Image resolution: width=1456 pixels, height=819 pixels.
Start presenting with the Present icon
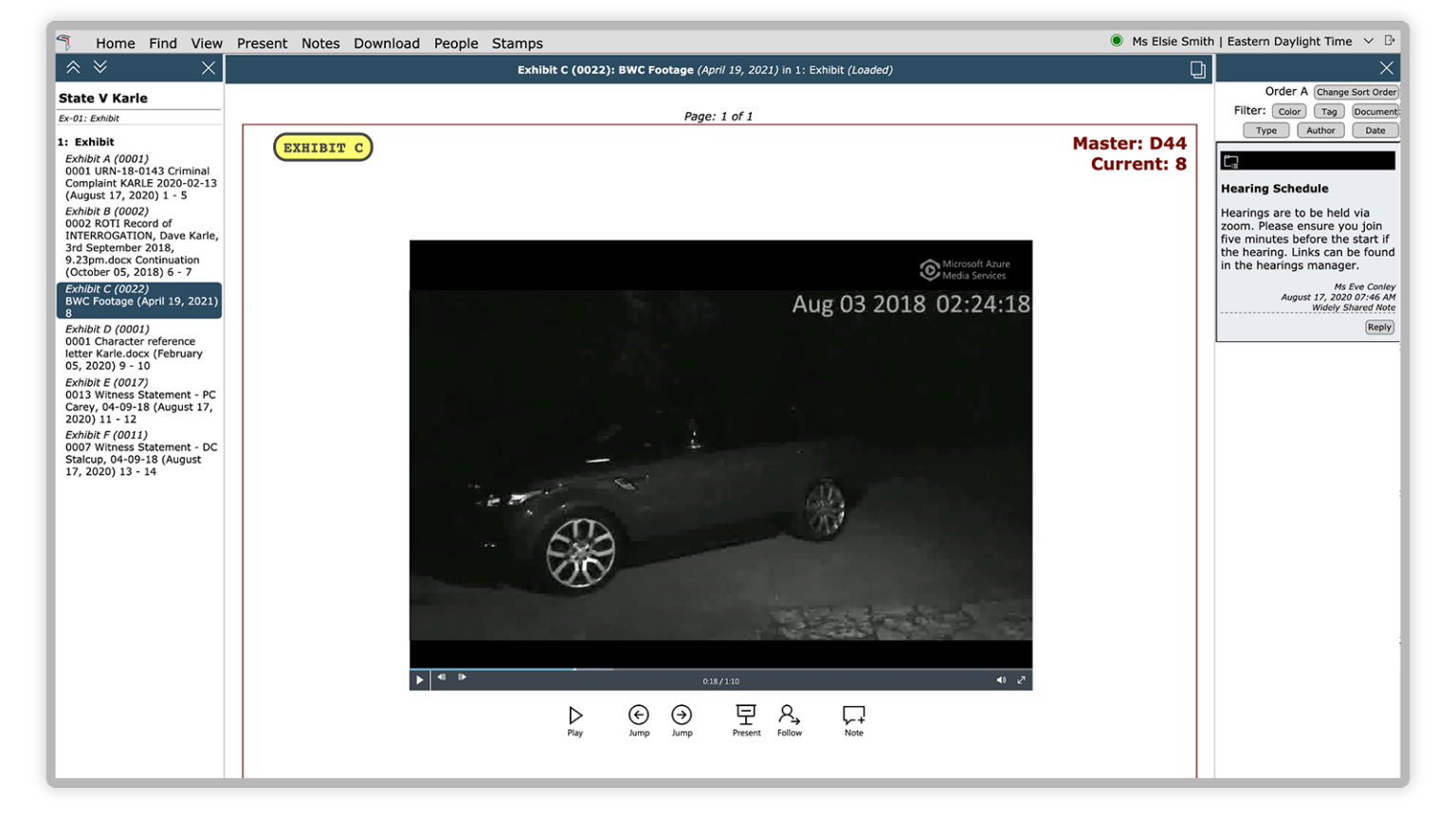pyautogui.click(x=746, y=716)
